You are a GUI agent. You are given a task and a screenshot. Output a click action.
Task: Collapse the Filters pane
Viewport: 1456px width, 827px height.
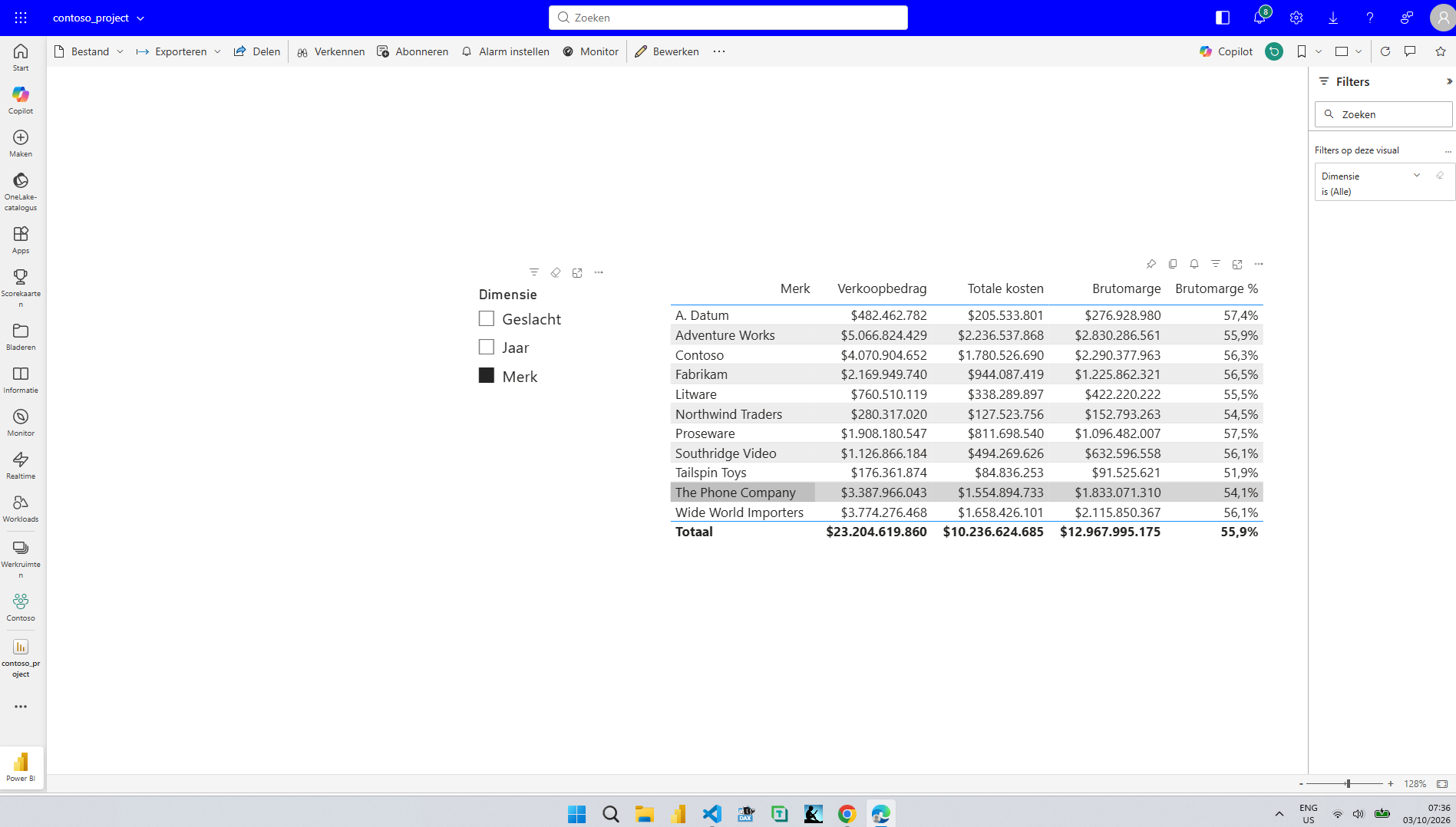tap(1449, 81)
